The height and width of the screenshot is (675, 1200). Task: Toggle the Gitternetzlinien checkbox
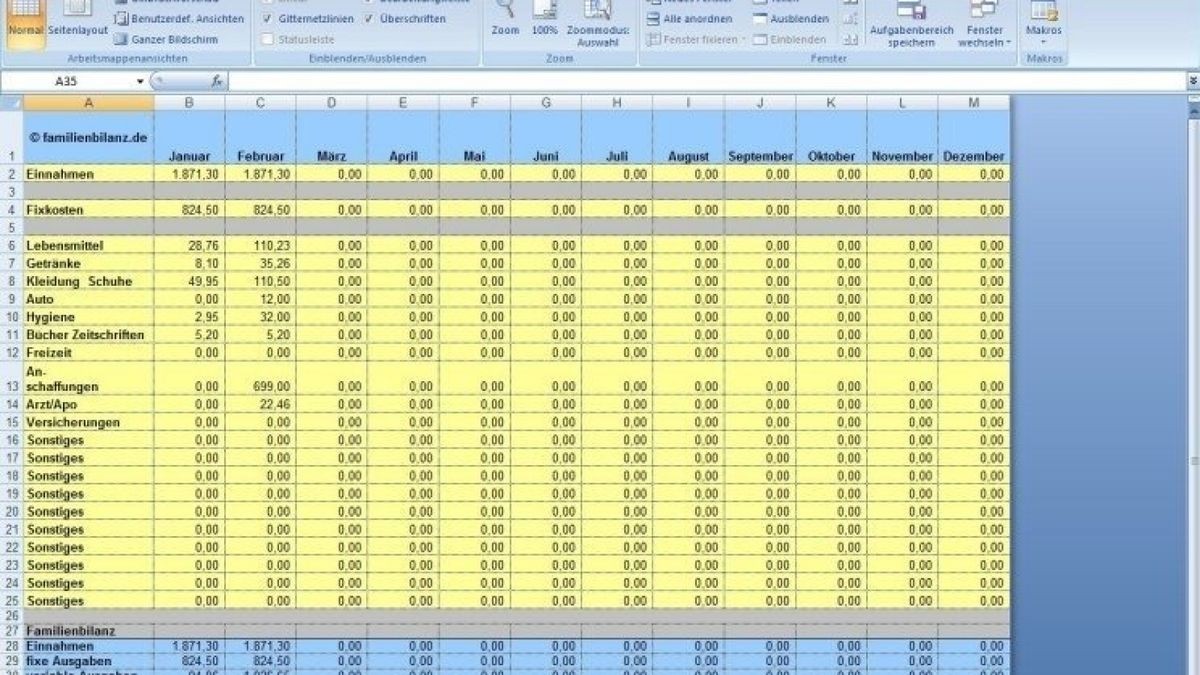(x=267, y=19)
